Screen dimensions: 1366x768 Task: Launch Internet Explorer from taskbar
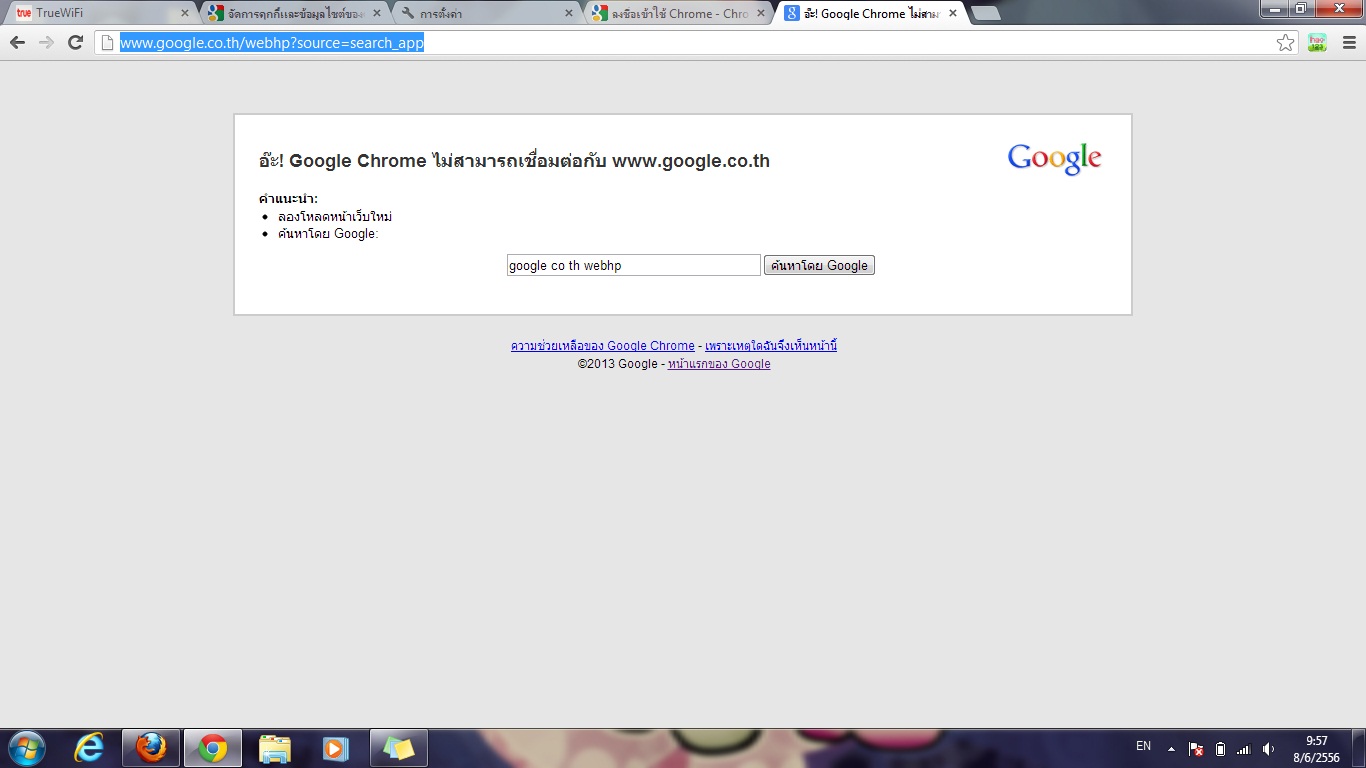(90, 748)
